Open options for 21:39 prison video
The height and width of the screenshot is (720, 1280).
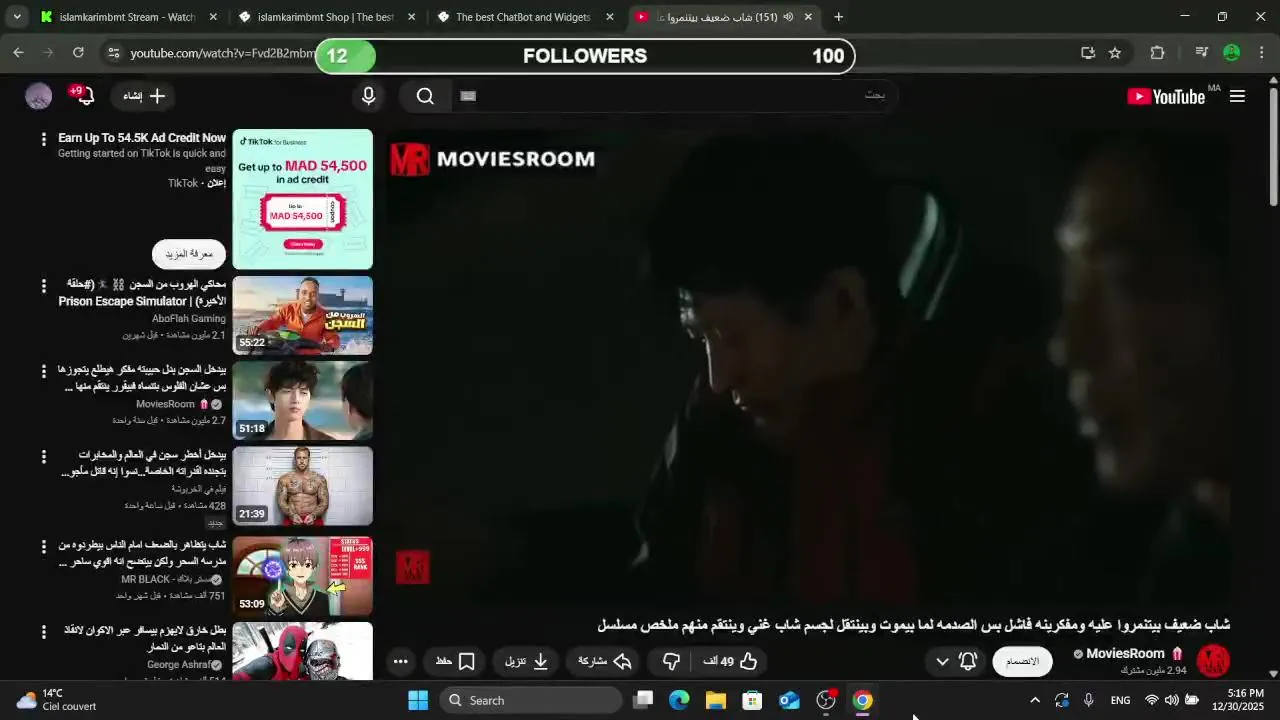click(43, 457)
